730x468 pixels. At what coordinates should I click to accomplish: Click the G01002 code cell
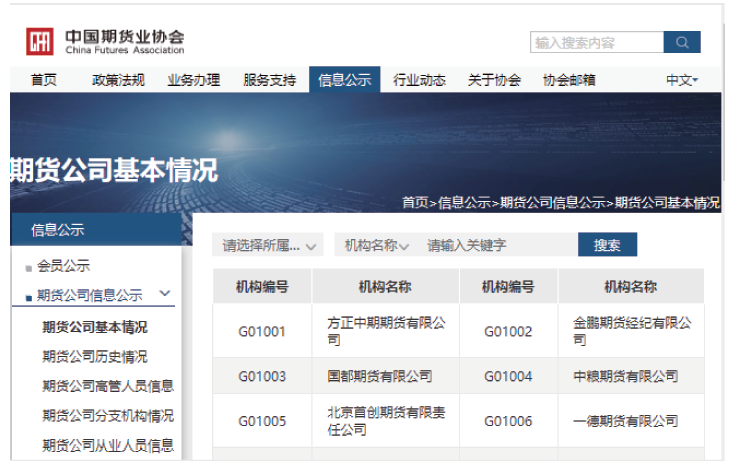tap(508, 332)
